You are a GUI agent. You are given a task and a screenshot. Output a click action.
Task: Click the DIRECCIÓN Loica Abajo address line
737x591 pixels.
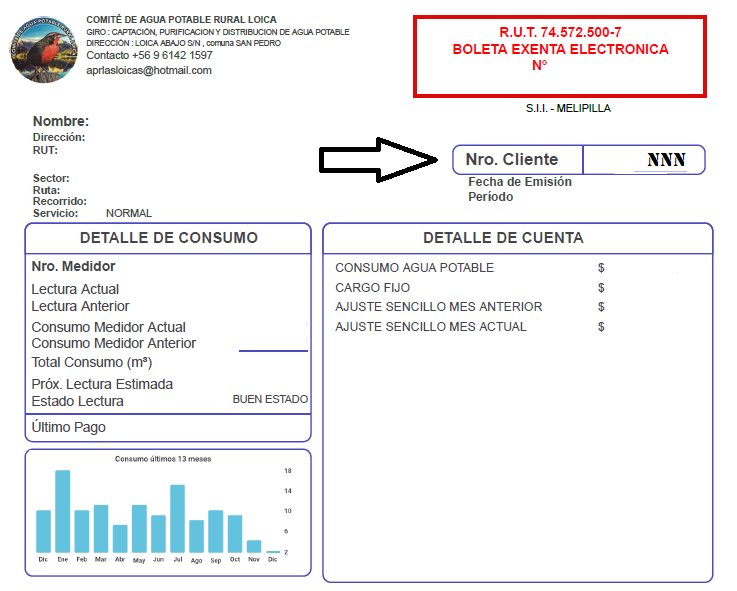(x=183, y=43)
